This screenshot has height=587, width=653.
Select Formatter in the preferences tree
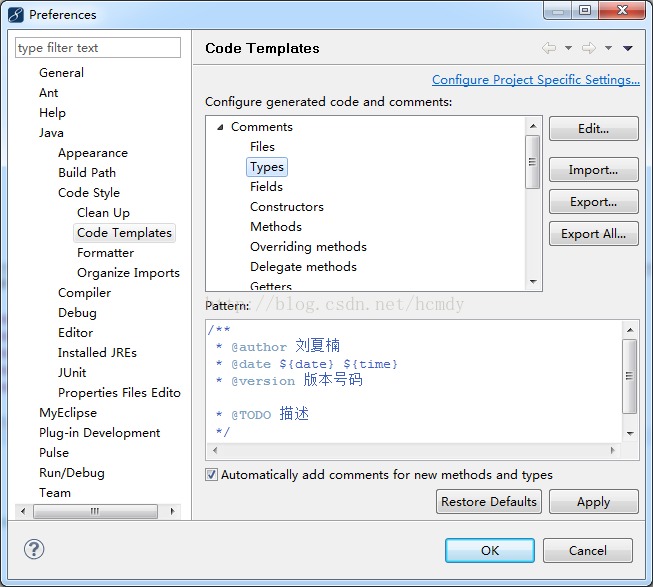coord(105,253)
